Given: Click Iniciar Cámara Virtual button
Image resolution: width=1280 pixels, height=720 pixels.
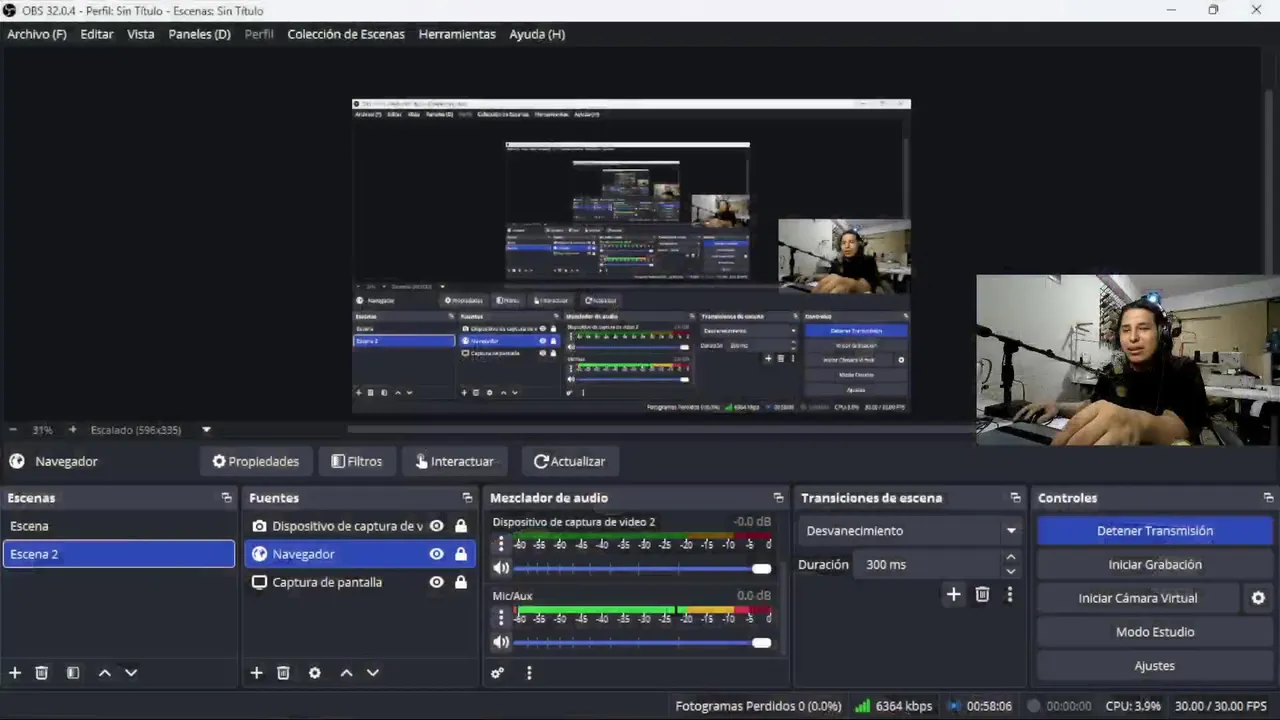Looking at the screenshot, I should 1138,598.
